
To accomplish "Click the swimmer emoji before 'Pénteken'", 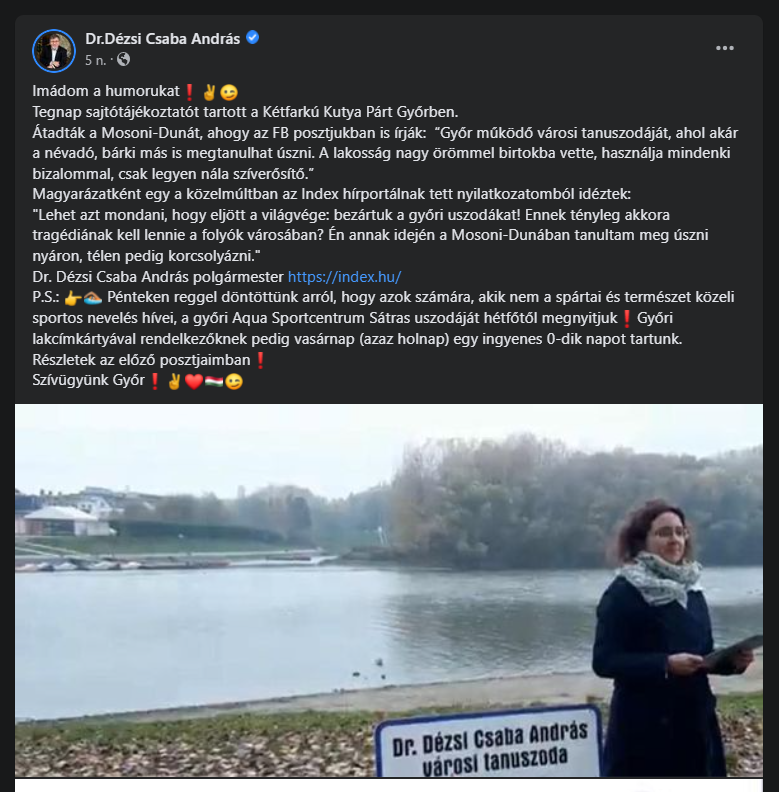I will pos(93,298).
